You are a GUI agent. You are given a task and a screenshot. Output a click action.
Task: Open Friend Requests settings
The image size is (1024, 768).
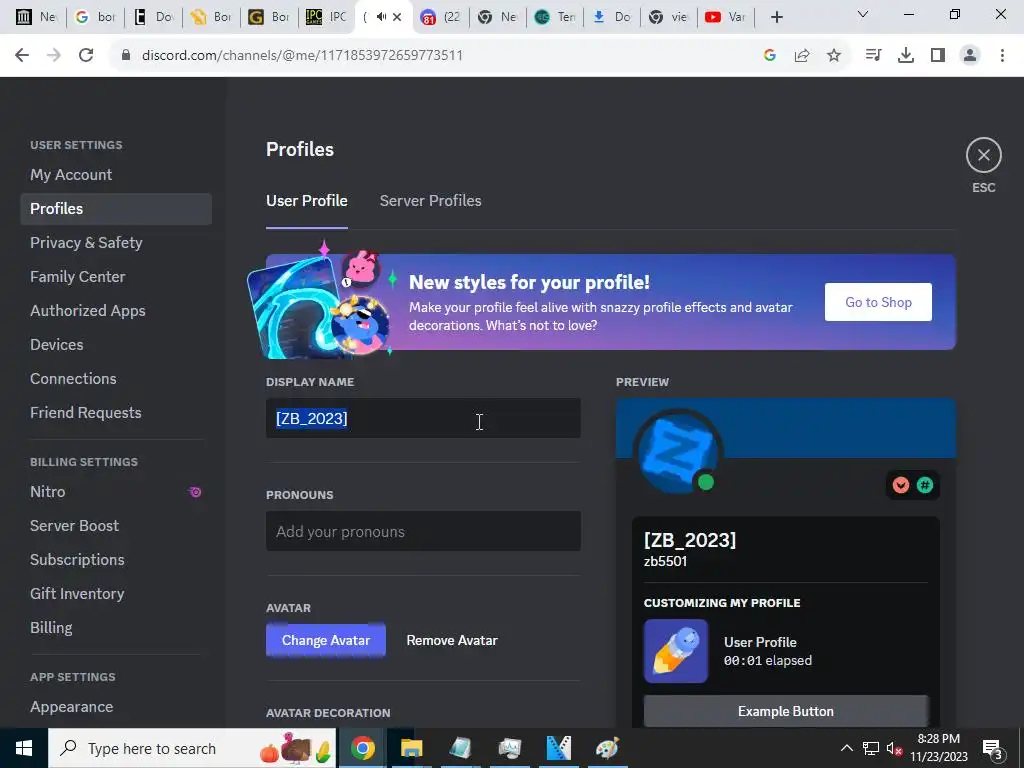(x=116, y=412)
